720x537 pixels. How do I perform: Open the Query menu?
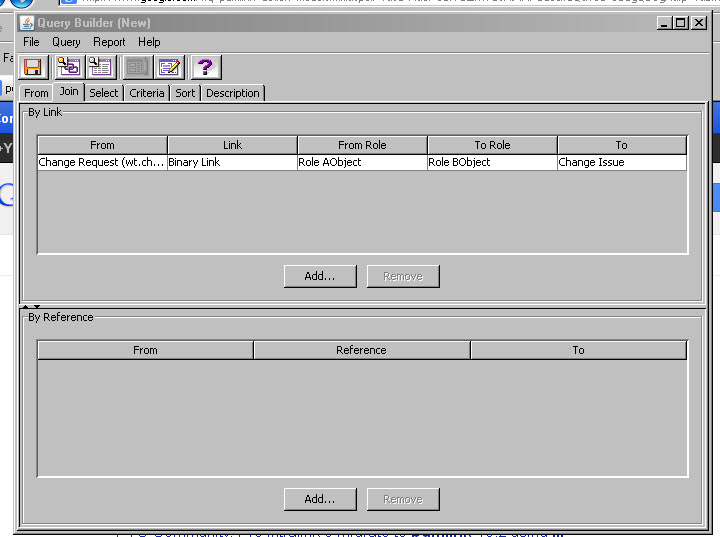pos(66,42)
